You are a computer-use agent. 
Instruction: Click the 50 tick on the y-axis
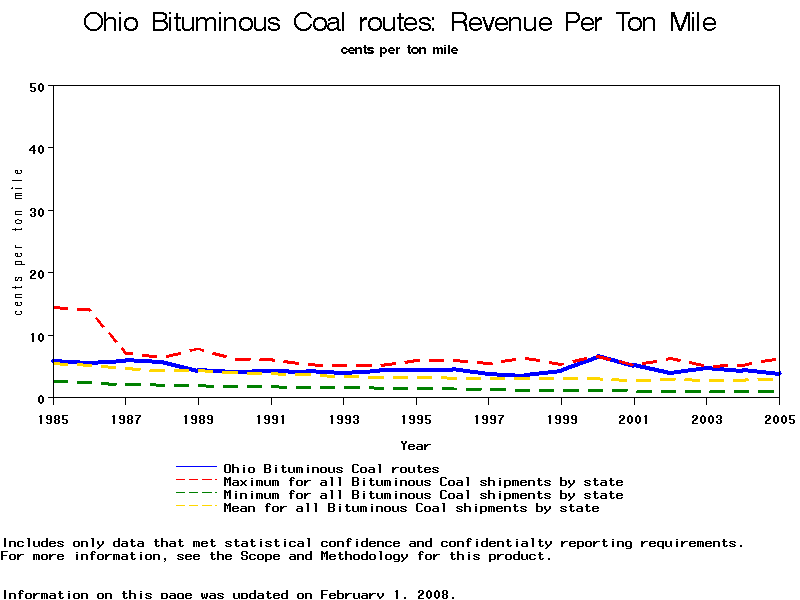click(x=38, y=87)
